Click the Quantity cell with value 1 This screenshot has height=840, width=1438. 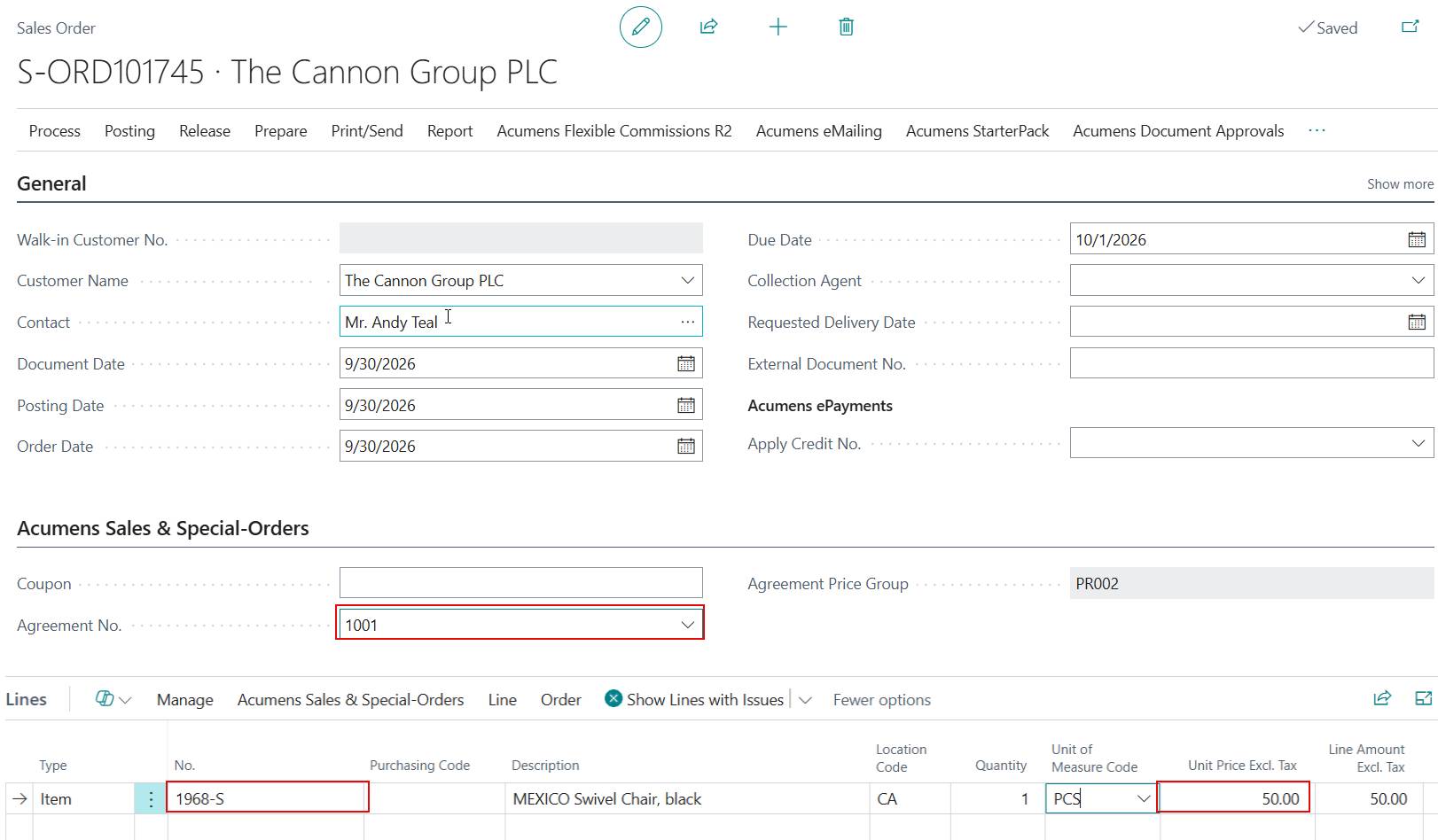point(997,798)
